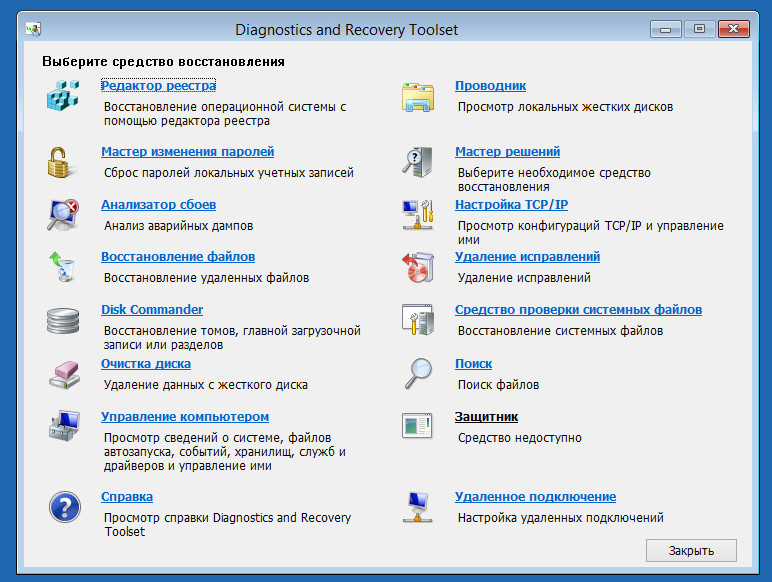Launch Проводник
The height and width of the screenshot is (582, 772).
(x=490, y=86)
